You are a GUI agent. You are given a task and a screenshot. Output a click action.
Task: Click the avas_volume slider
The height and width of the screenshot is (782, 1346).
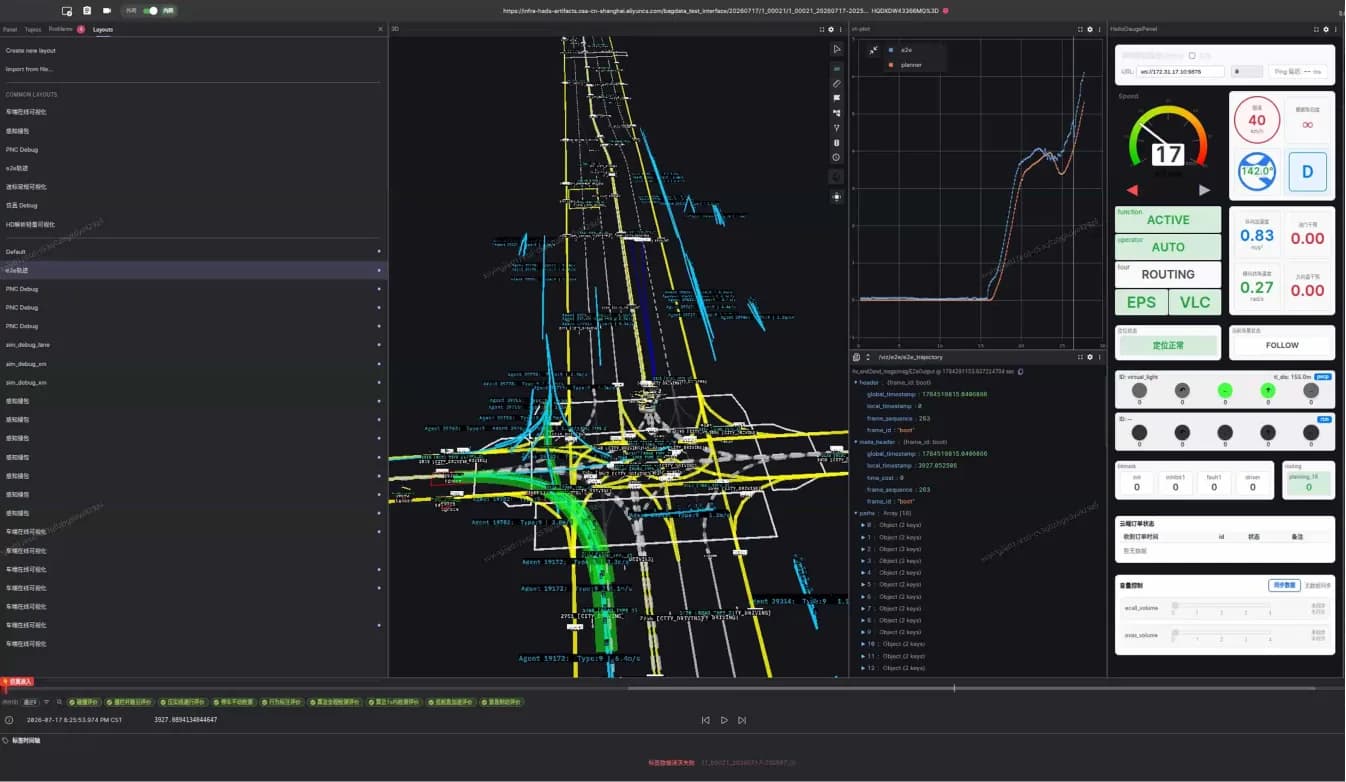[x=1222, y=633]
